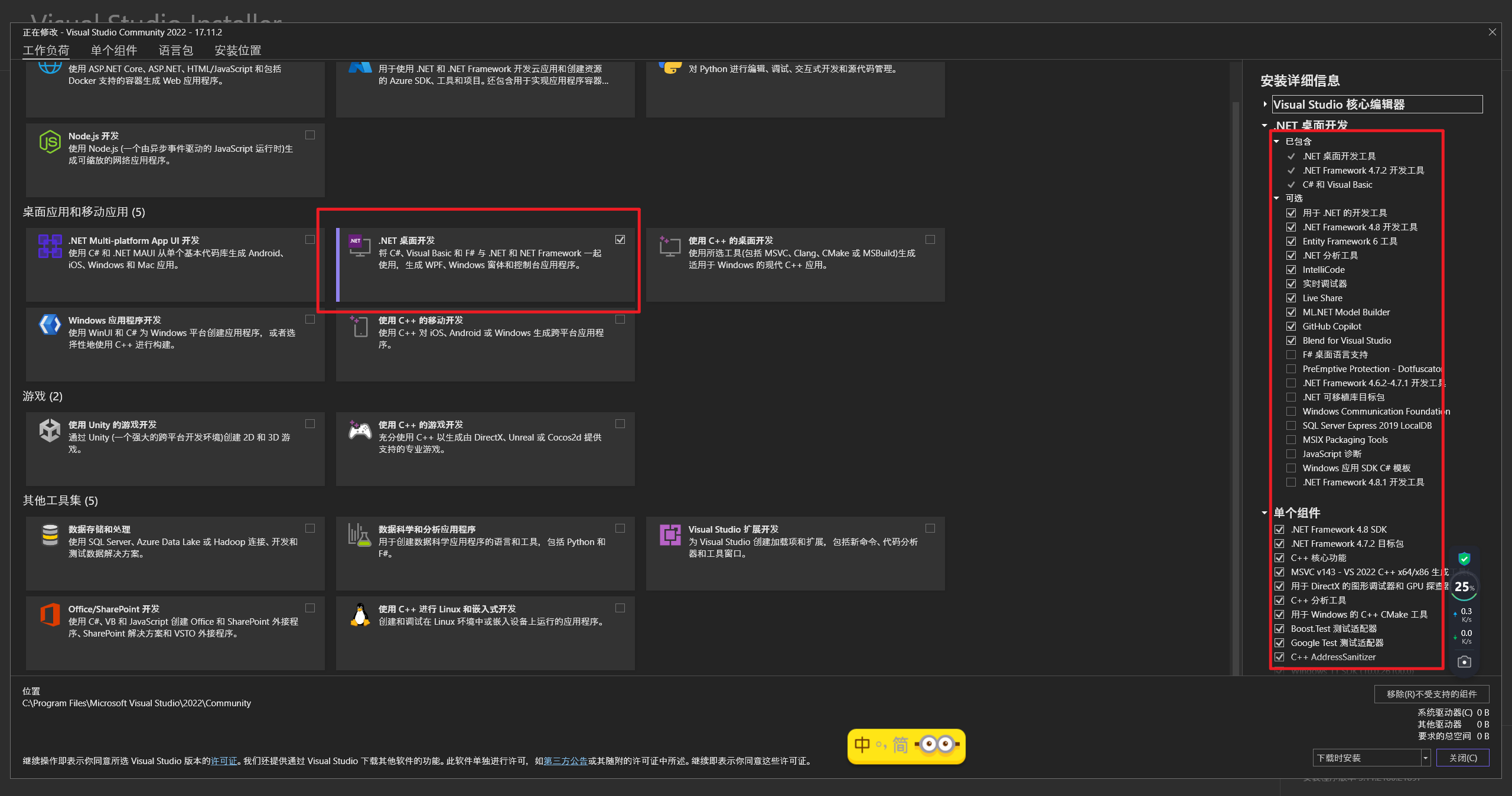Check the SQL Server Express 2019 LocalDB option
The image size is (1512, 796).
pos(1291,426)
